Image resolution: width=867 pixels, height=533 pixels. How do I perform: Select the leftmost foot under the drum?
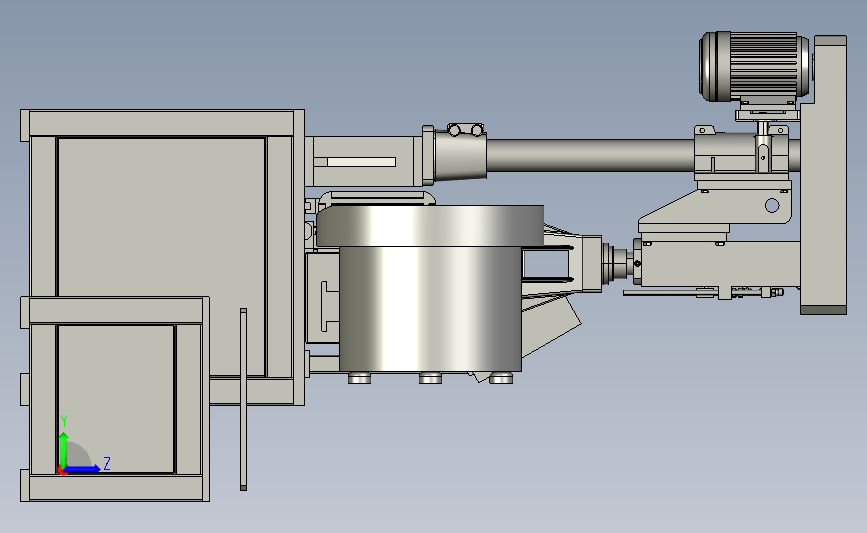point(359,378)
